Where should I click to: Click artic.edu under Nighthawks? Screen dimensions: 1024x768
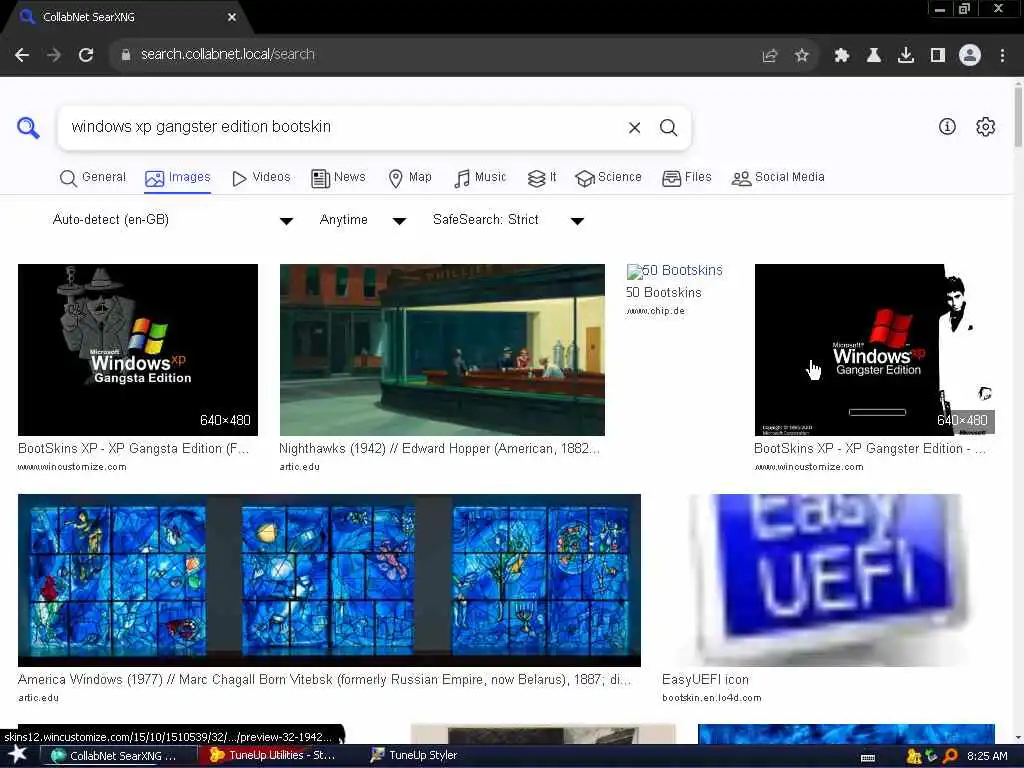coord(300,467)
